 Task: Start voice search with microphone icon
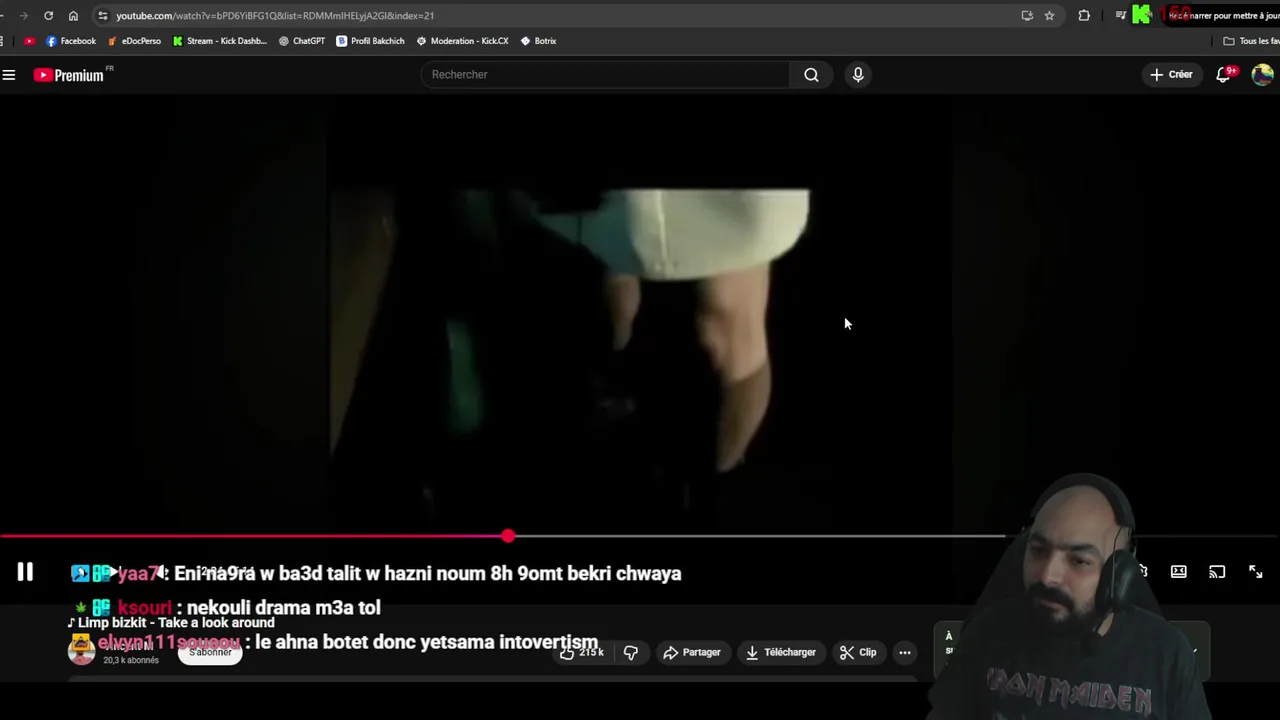[x=858, y=75]
